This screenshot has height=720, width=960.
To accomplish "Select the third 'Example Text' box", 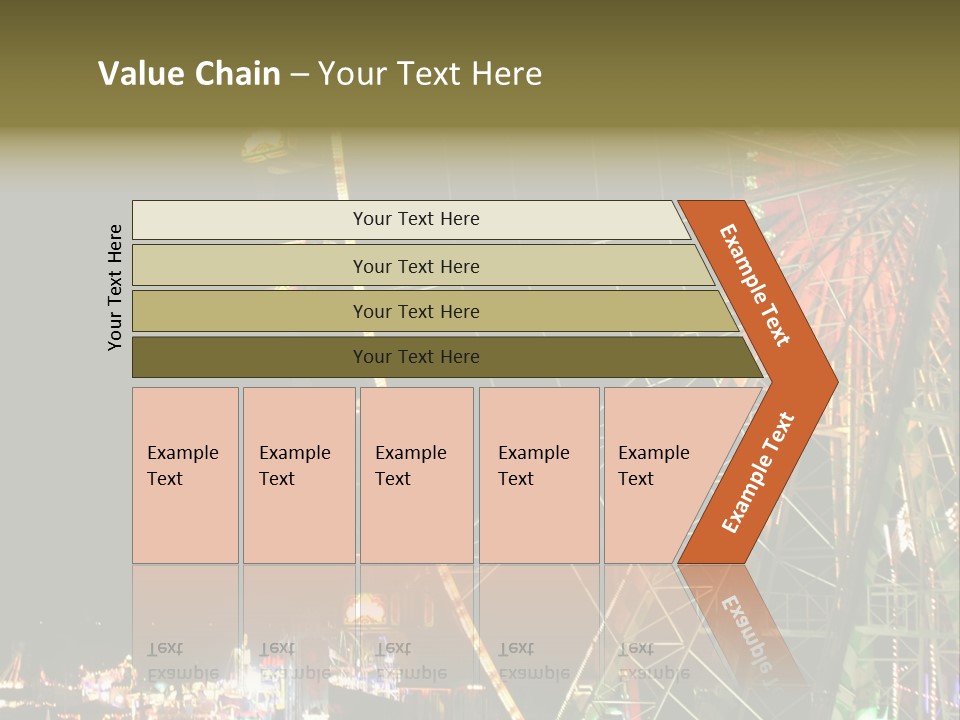I will coord(417,475).
